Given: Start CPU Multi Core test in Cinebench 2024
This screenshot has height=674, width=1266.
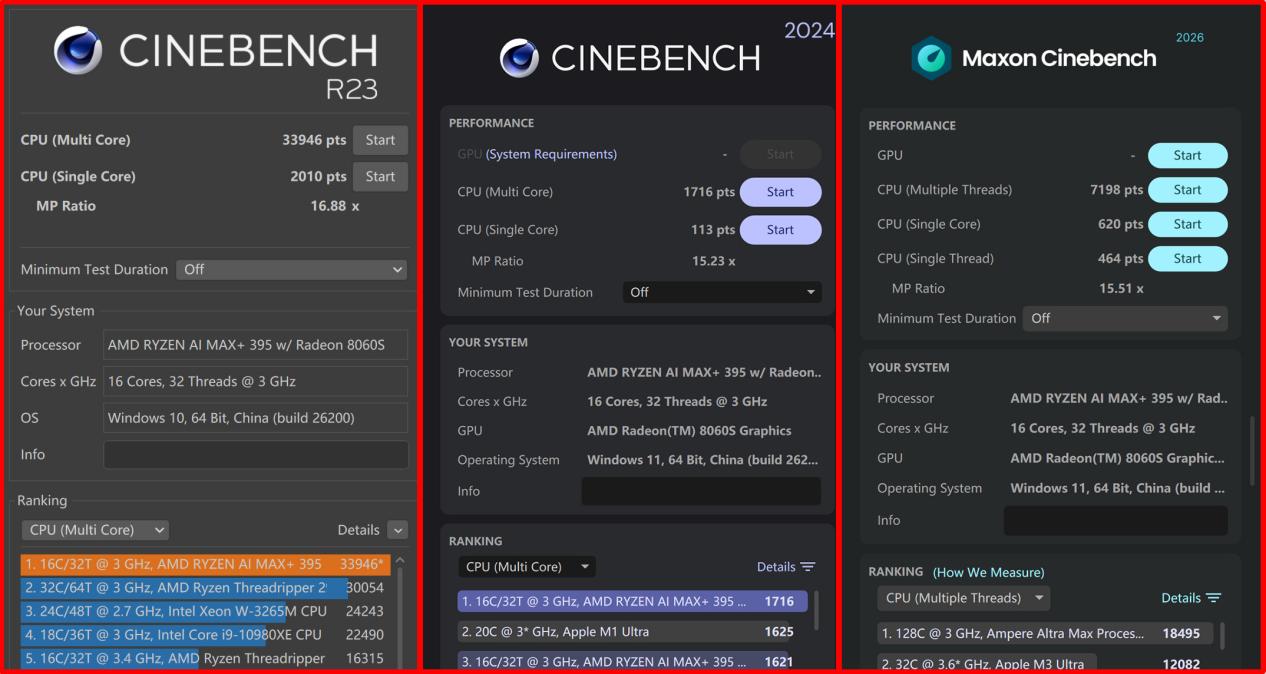Looking at the screenshot, I should pos(780,192).
